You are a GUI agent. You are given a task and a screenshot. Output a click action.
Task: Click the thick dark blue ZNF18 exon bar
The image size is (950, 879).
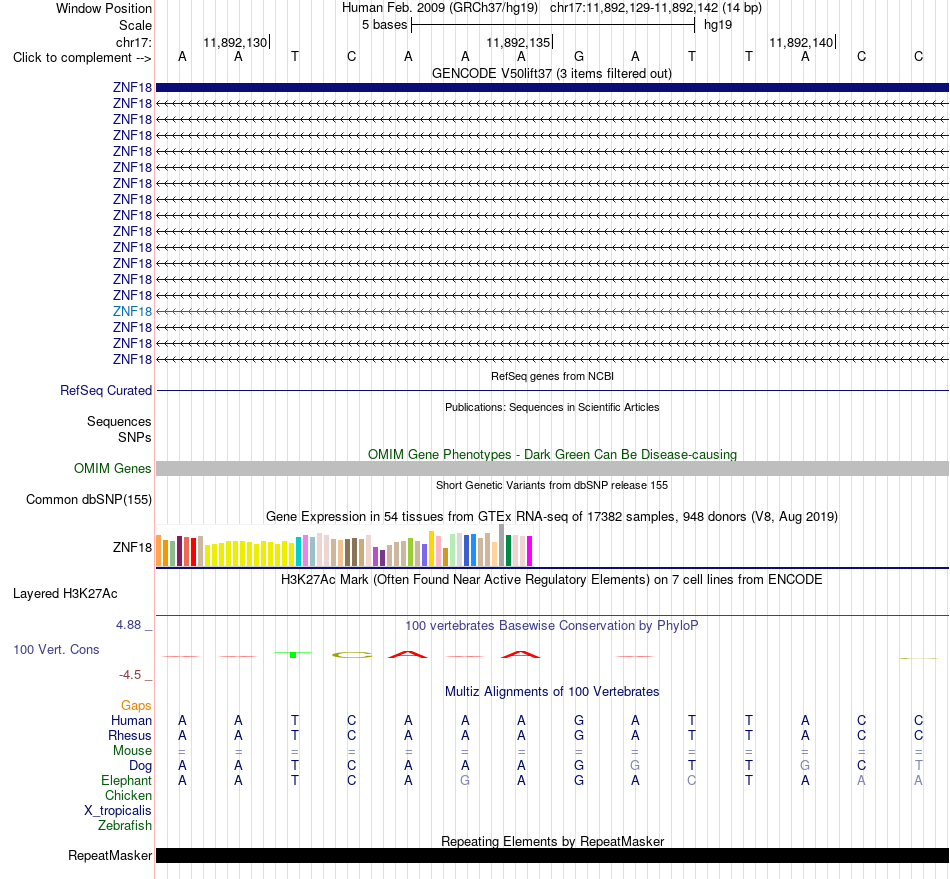(x=552, y=87)
